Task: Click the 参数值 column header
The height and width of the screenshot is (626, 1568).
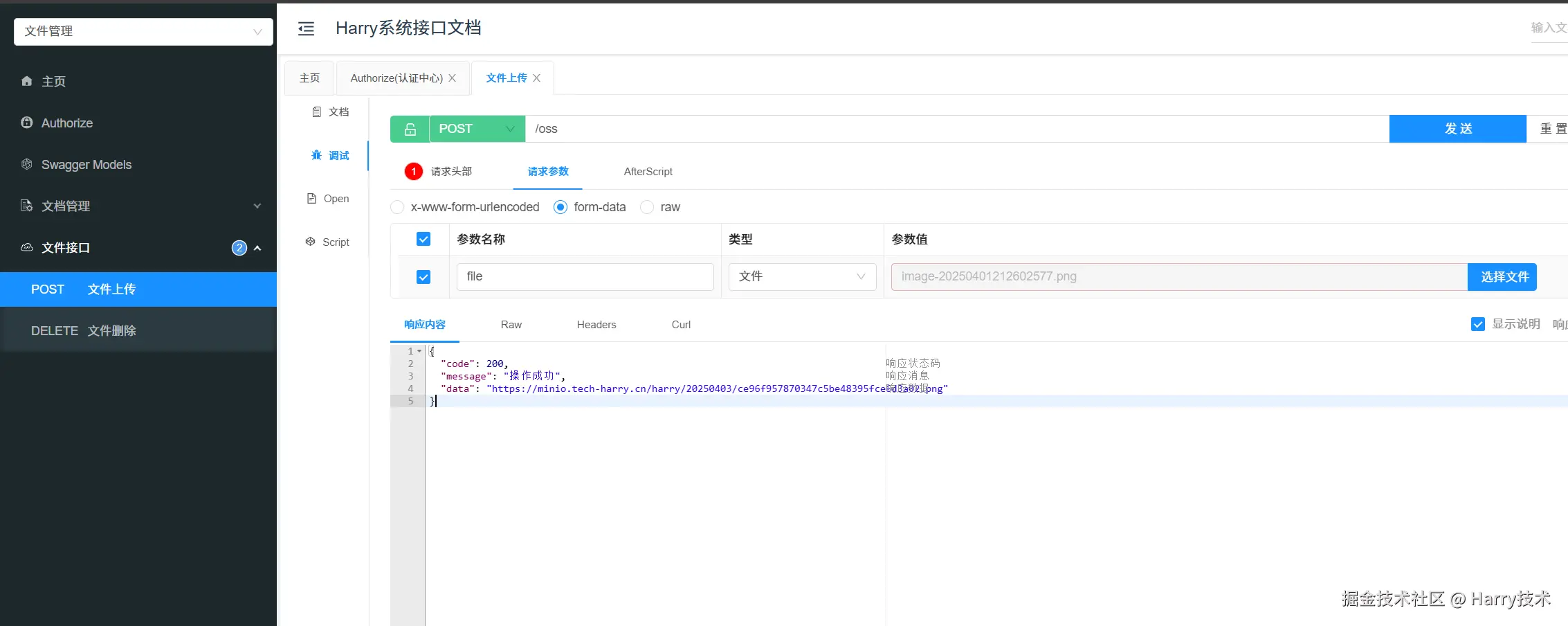Action: tap(909, 239)
